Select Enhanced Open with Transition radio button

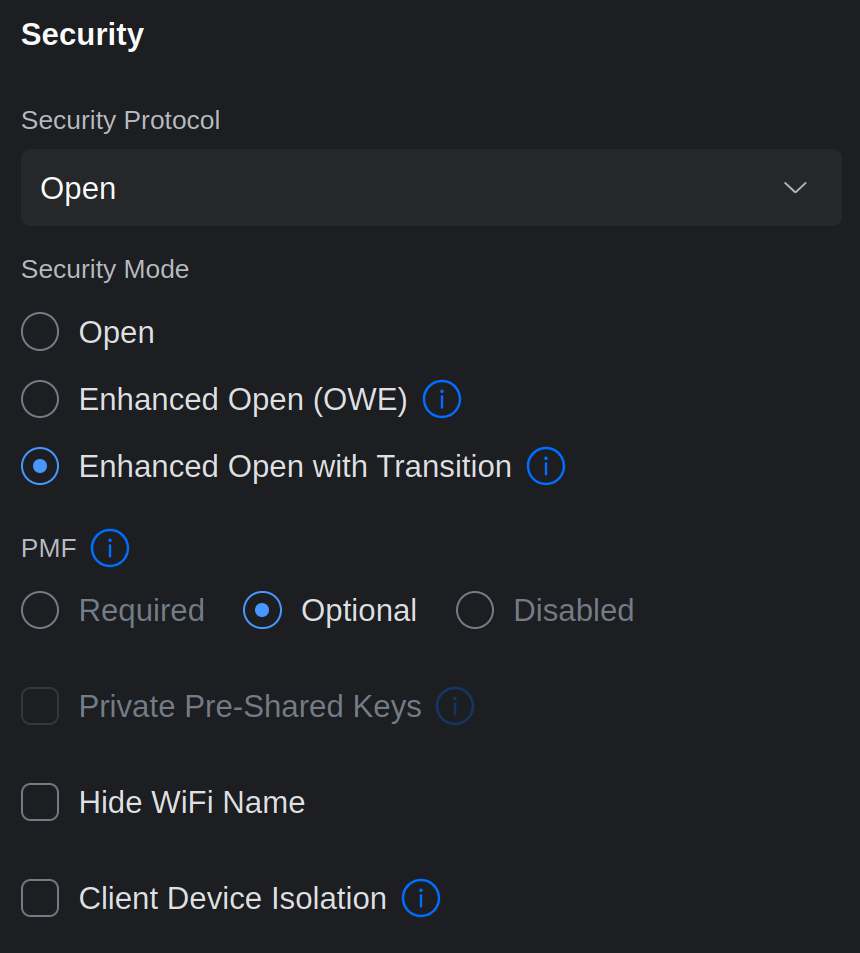pyautogui.click(x=40, y=467)
